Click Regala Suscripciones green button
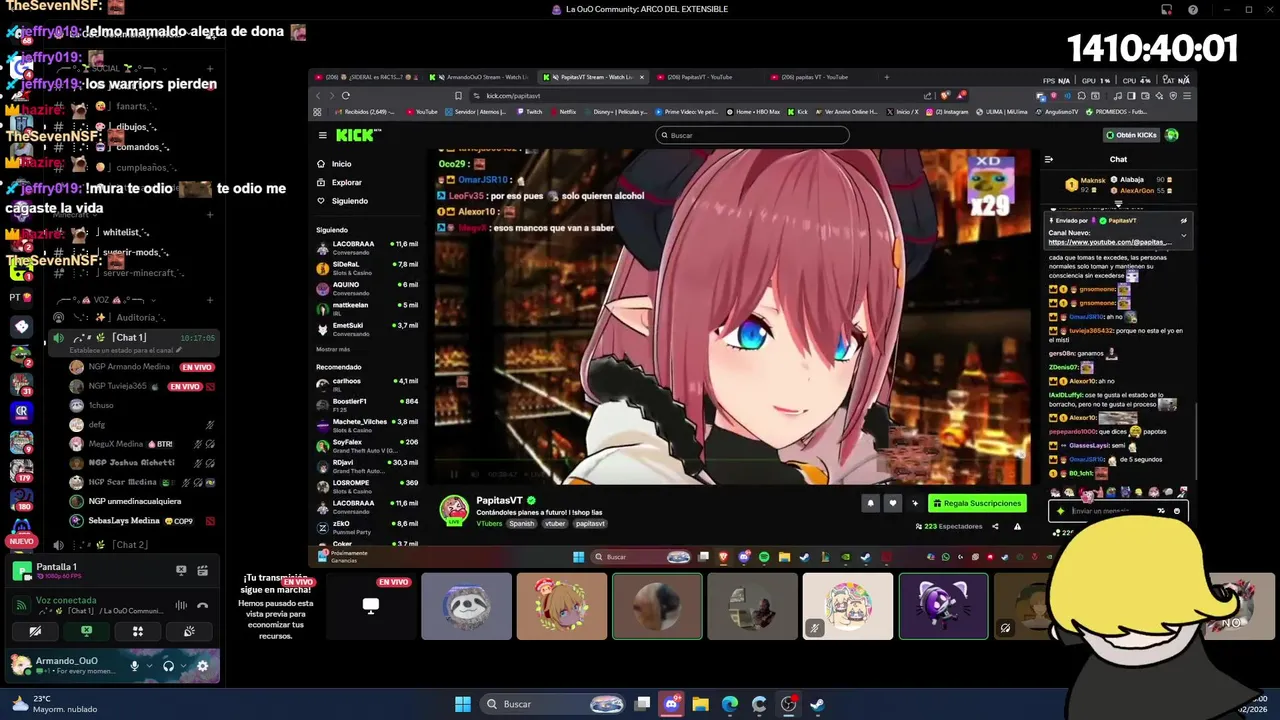Image resolution: width=1280 pixels, height=720 pixels. coord(977,503)
